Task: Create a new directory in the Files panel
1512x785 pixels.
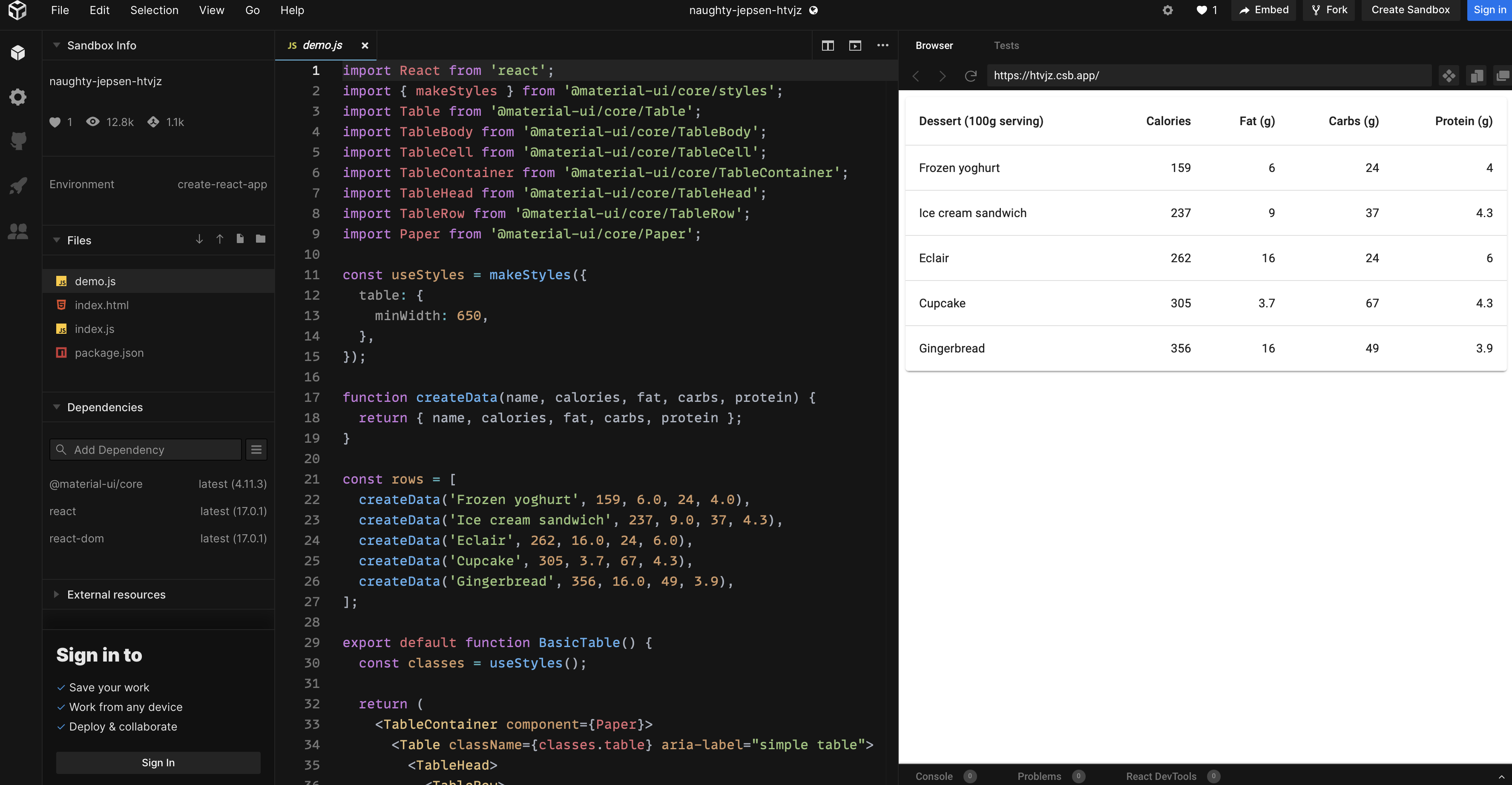Action: coord(260,239)
